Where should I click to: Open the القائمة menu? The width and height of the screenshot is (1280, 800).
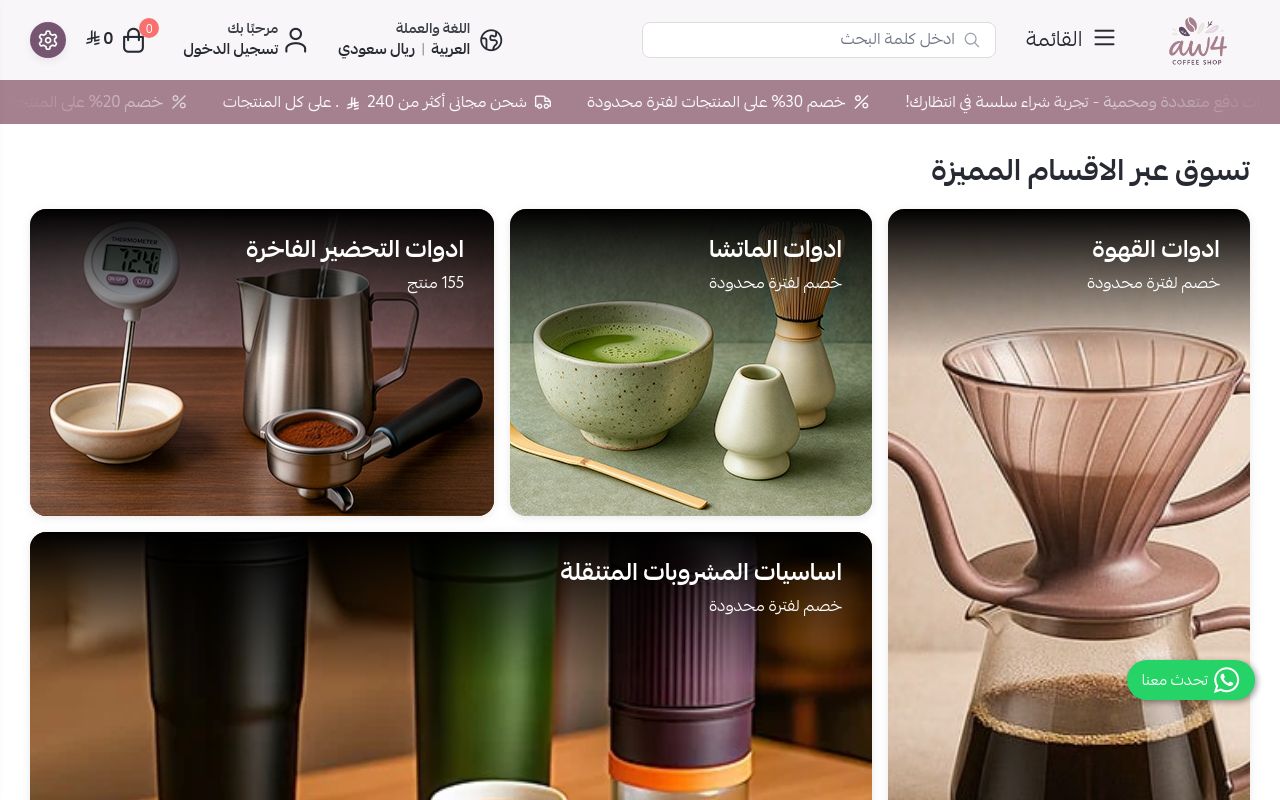pyautogui.click(x=1070, y=39)
